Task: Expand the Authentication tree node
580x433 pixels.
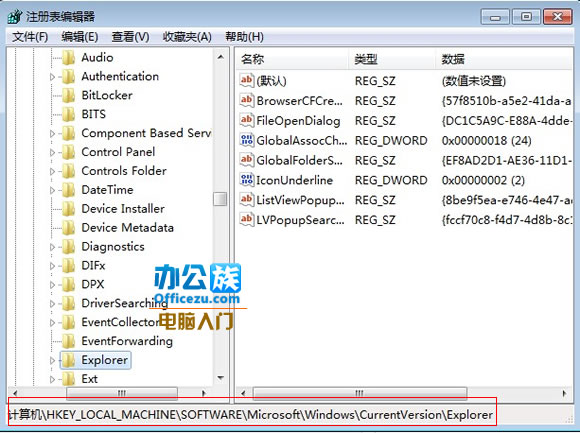Action: pyautogui.click(x=52, y=77)
